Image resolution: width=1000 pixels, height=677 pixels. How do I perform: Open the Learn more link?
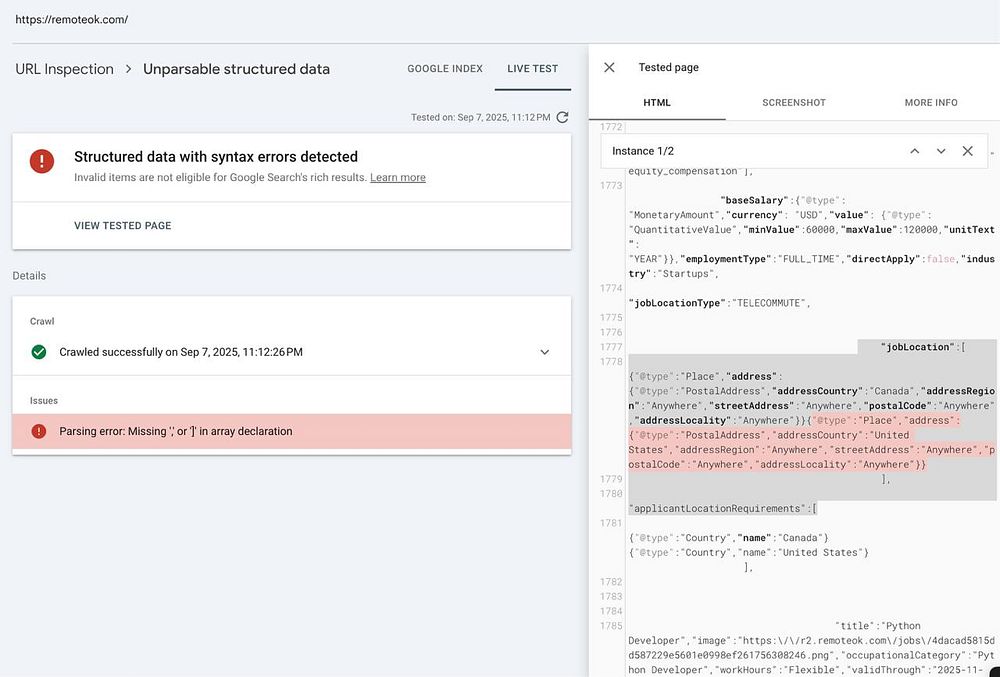coord(398,178)
